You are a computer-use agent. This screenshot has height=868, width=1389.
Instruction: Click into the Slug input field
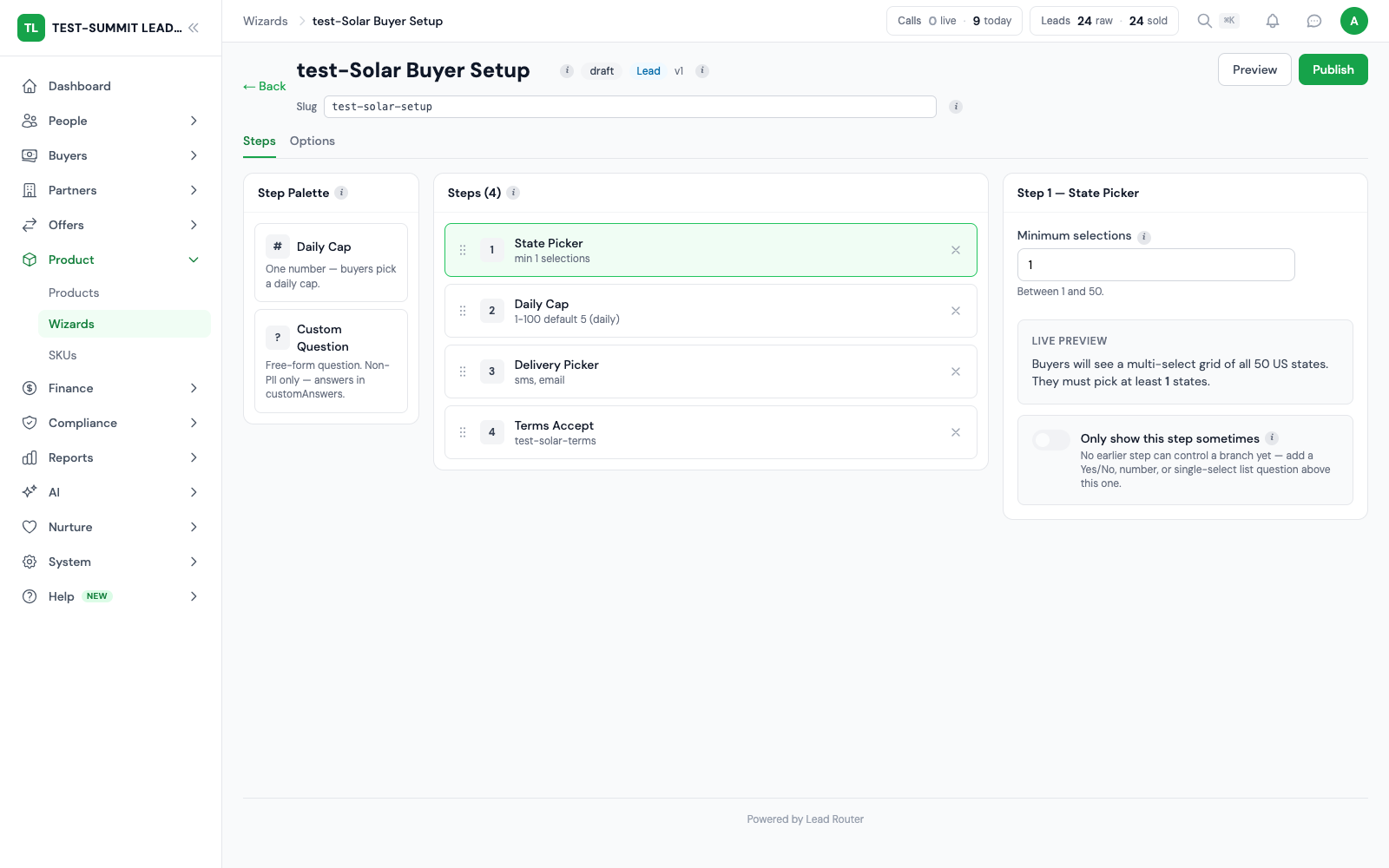click(x=630, y=107)
